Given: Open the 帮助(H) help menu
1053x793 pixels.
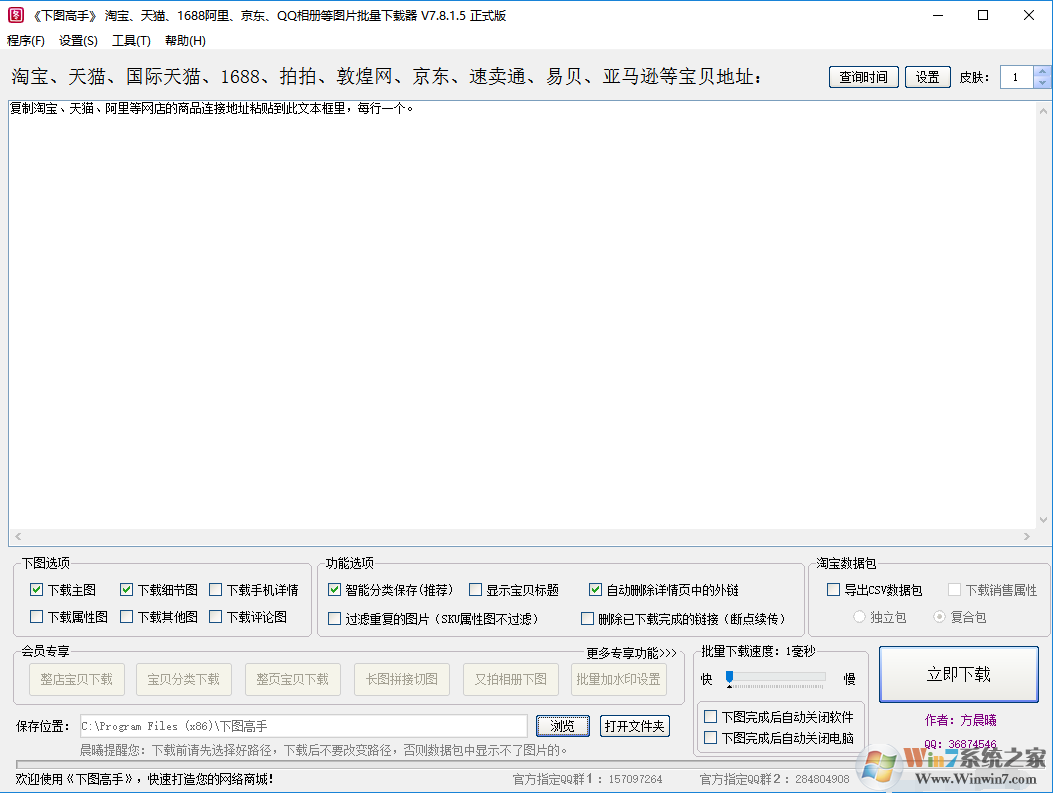Looking at the screenshot, I should pos(183,40).
